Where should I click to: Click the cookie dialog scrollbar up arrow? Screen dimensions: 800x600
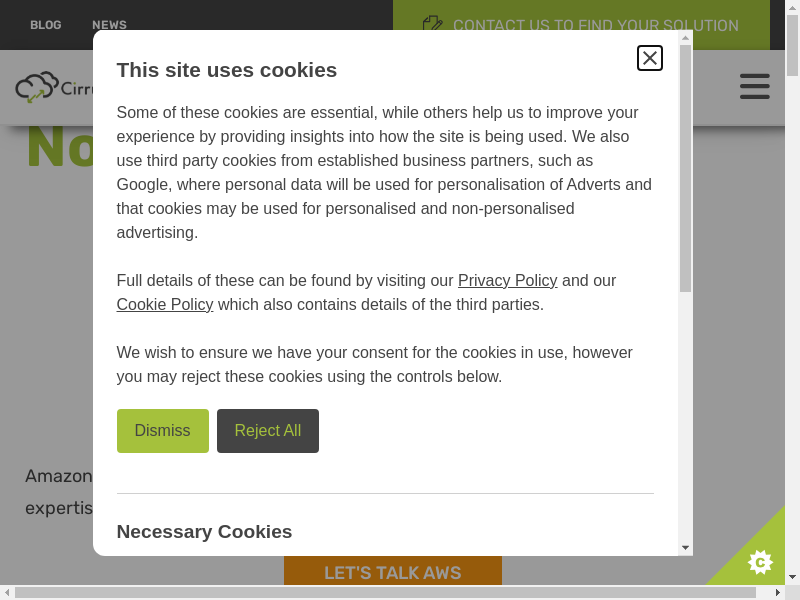(x=685, y=38)
